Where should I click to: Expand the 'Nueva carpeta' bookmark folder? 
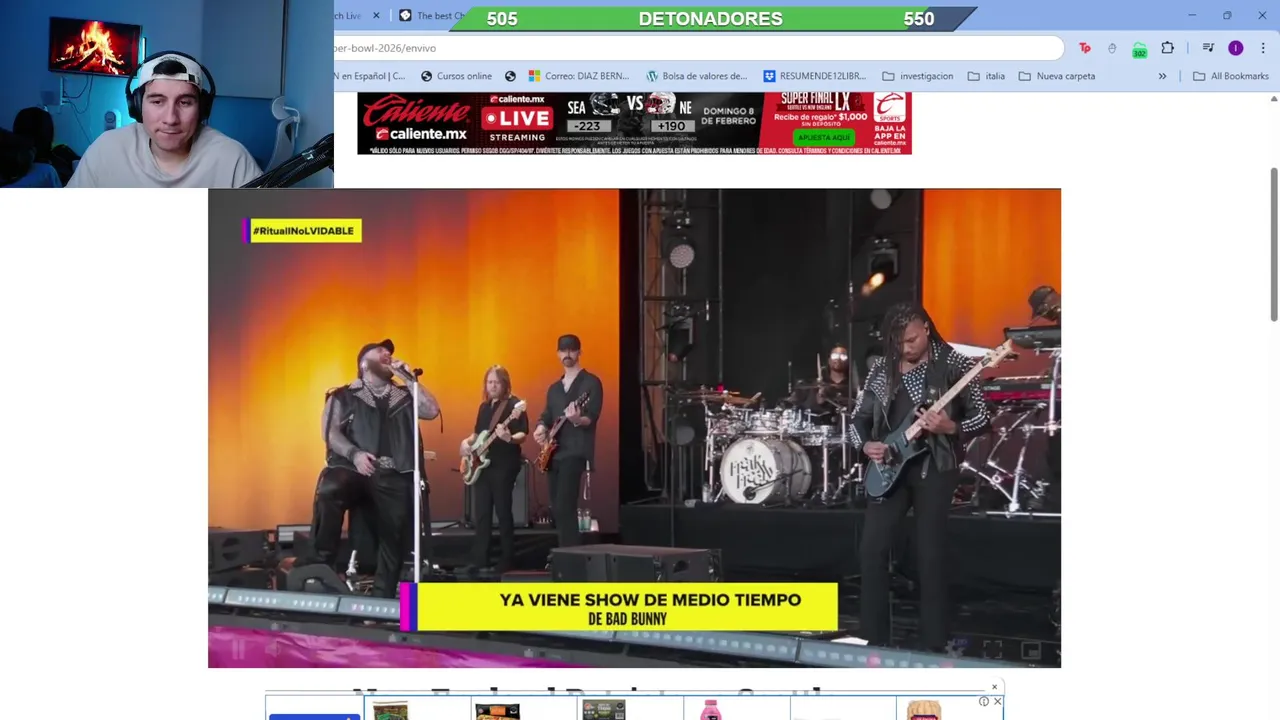point(1057,76)
